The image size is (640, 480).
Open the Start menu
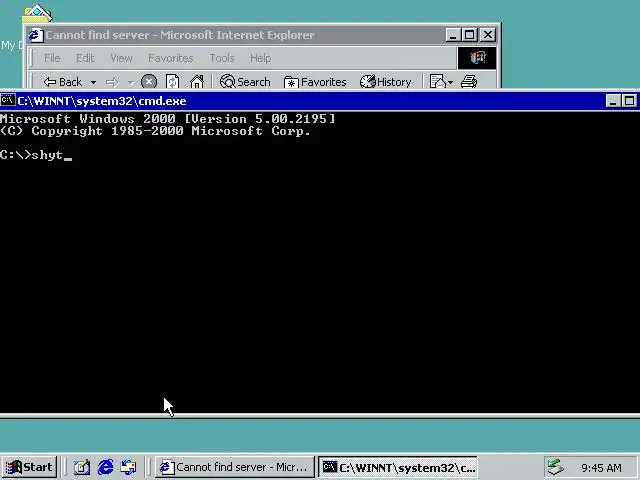click(29, 467)
